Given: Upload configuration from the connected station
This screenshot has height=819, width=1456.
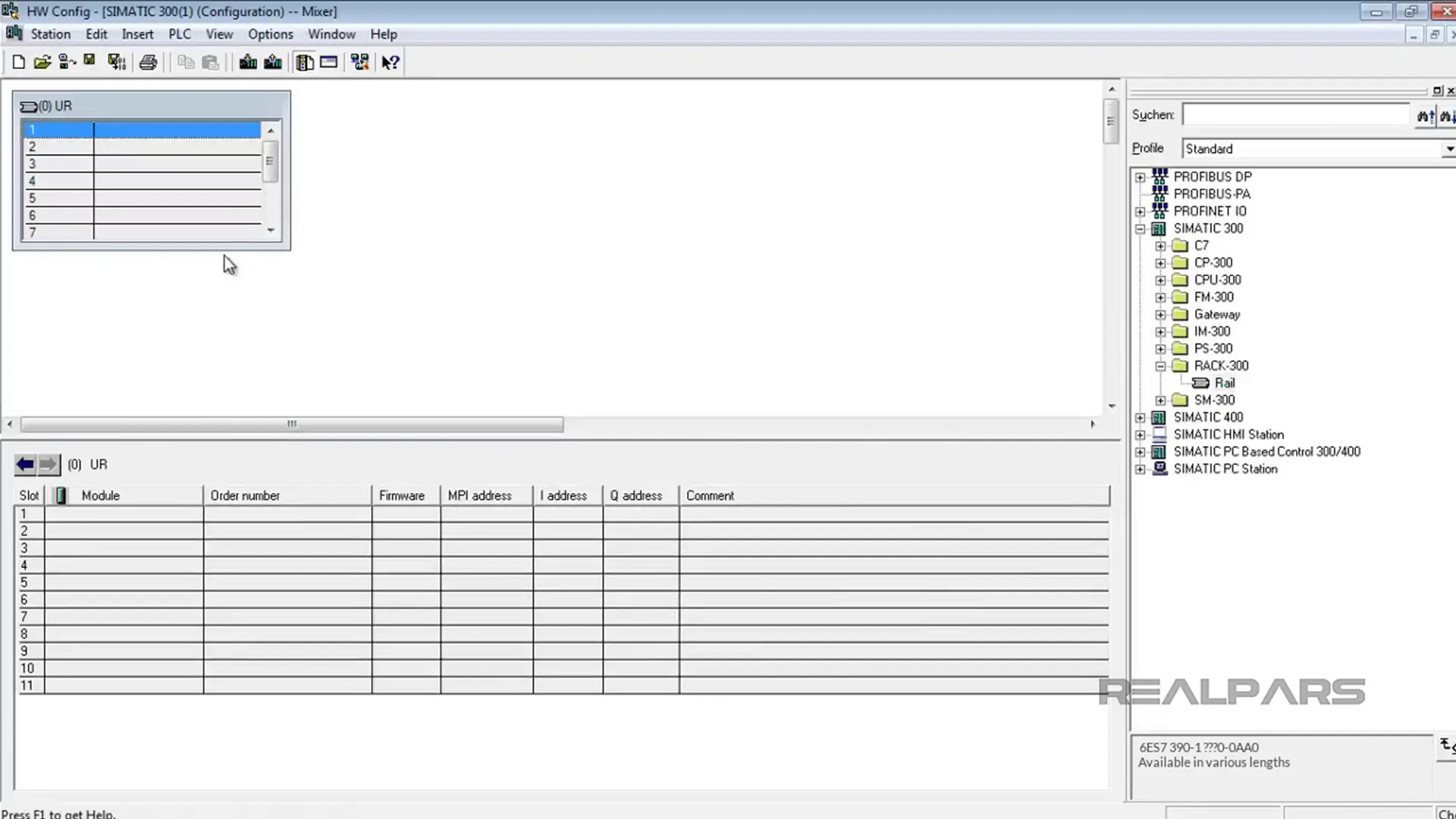Looking at the screenshot, I should 273,61.
